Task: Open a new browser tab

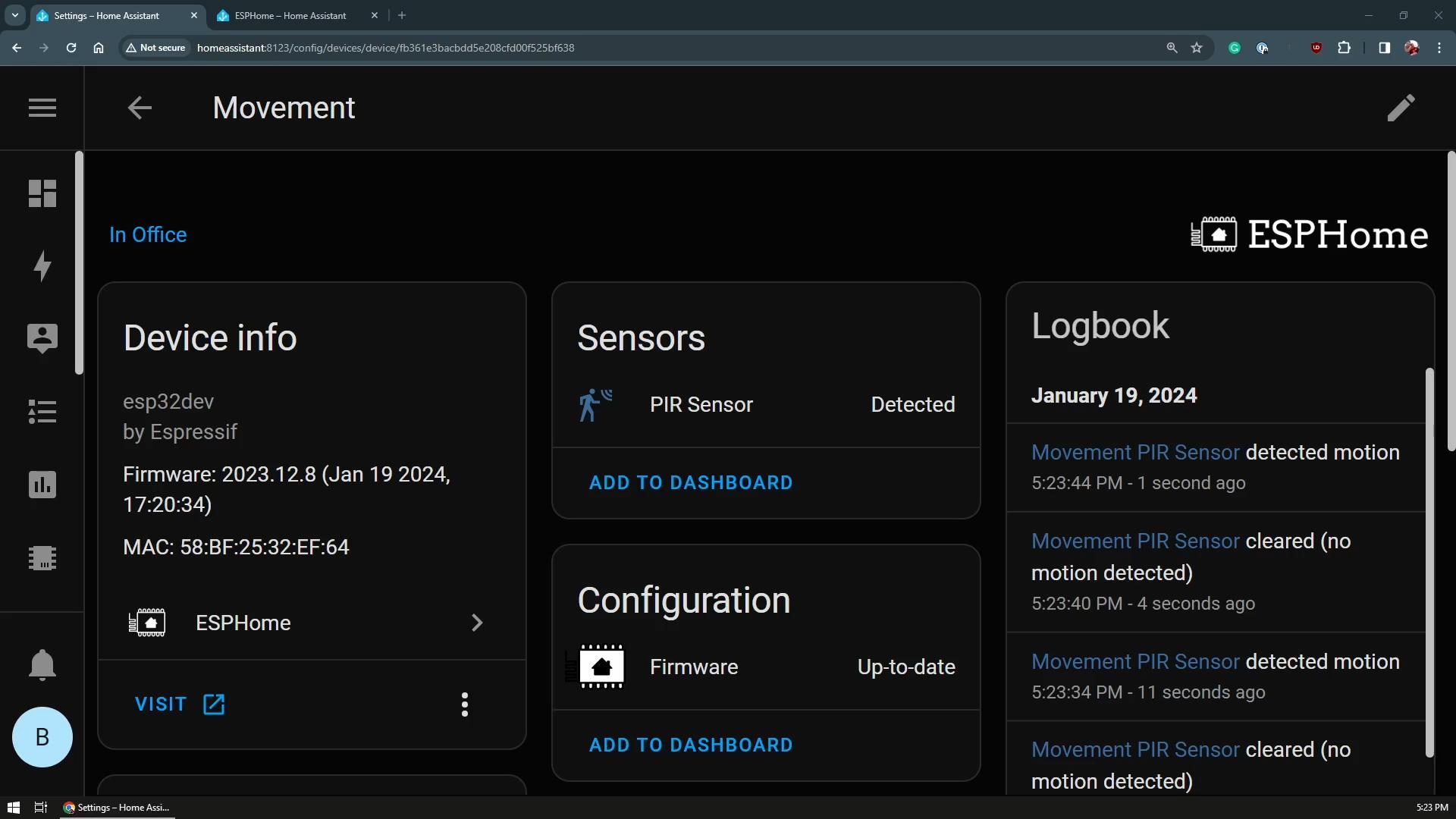Action: tap(402, 15)
